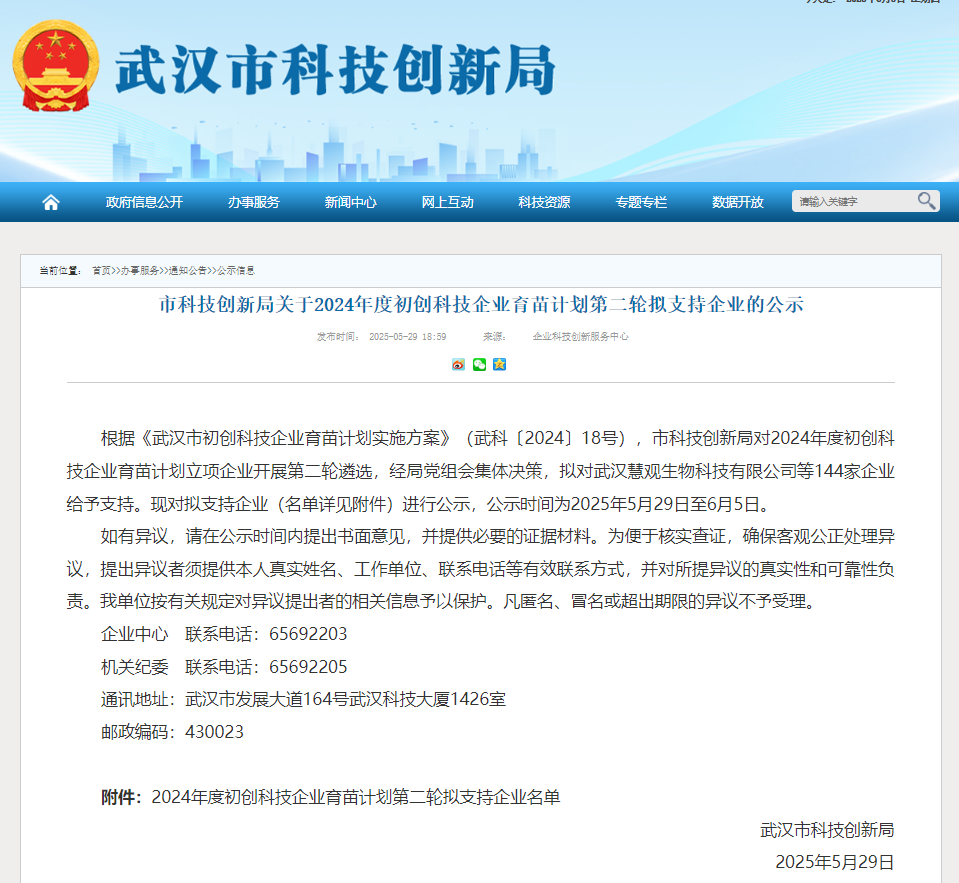The image size is (959, 883).
Task: Open attachment 2024年度初创科技企业育苗计划第二轮拟支持企业名单
Action: coord(355,797)
